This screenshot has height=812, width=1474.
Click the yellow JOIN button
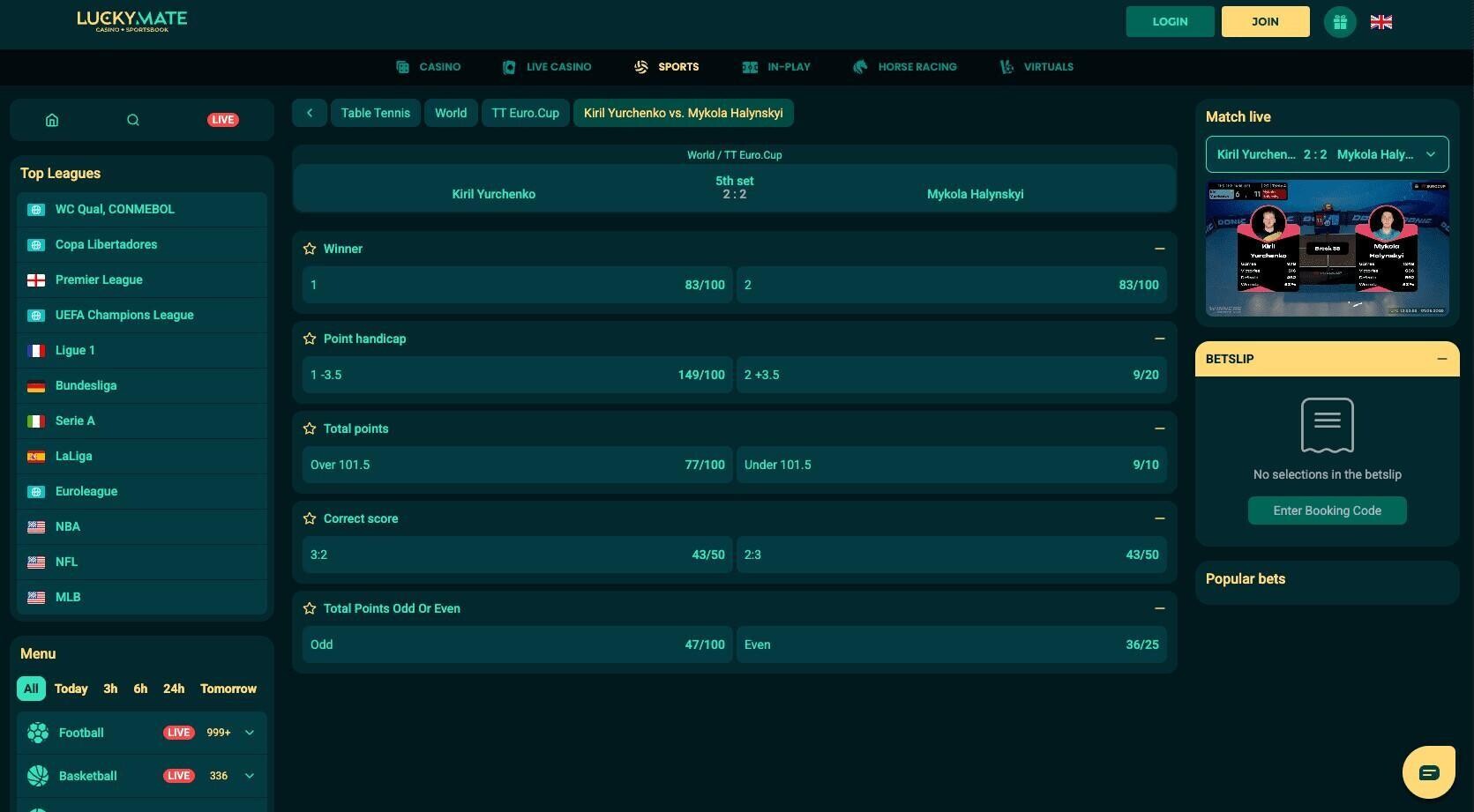point(1264,22)
